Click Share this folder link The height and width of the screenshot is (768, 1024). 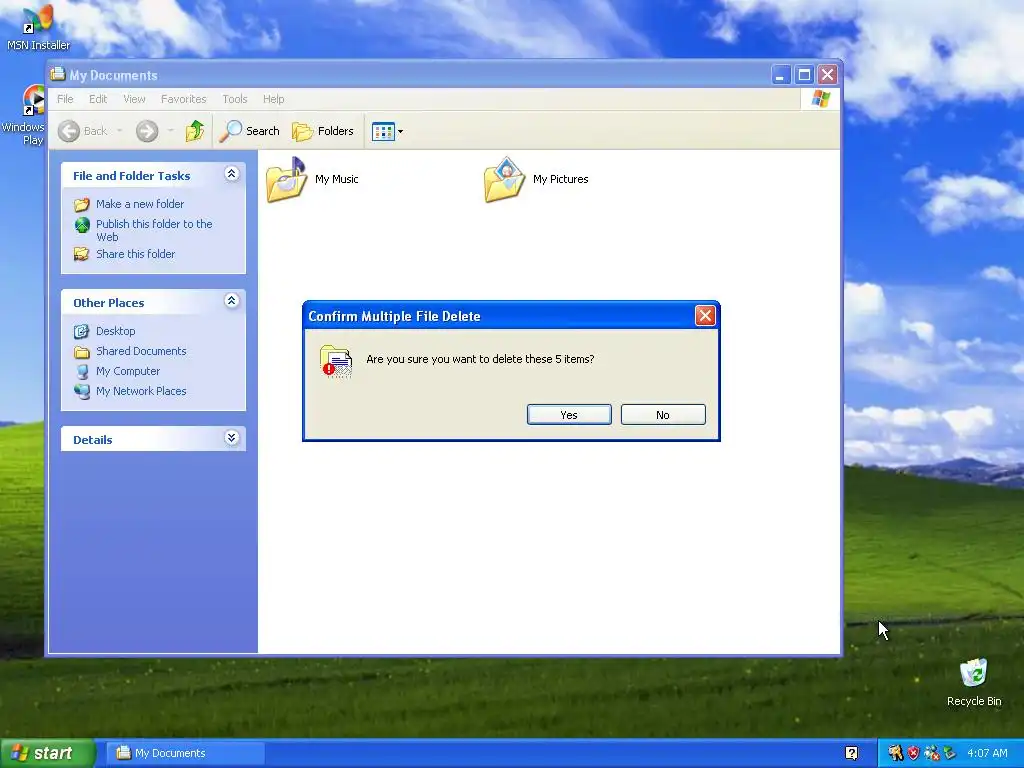pyautogui.click(x=135, y=254)
